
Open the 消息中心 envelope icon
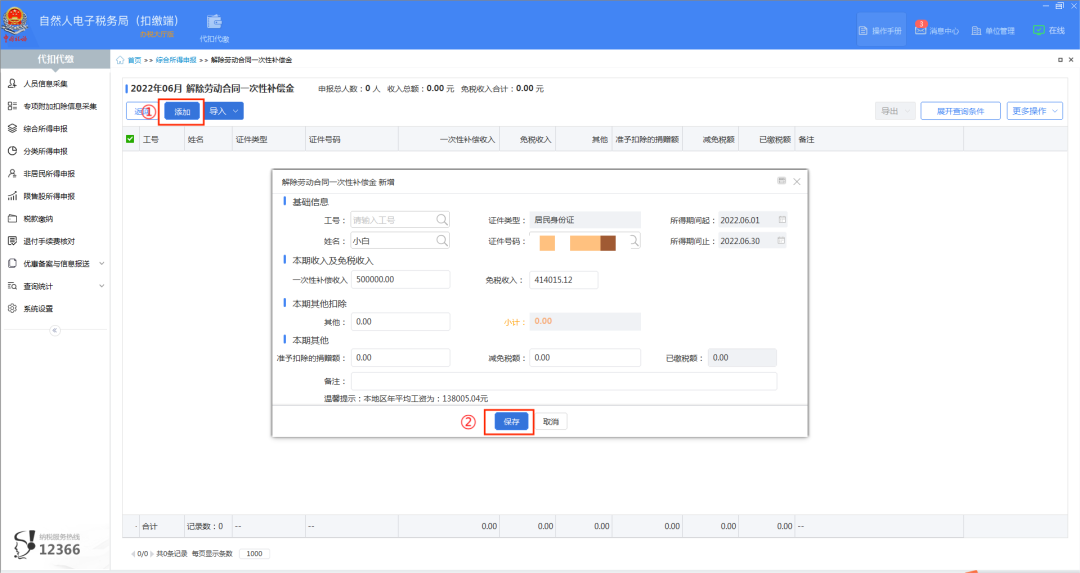(920, 30)
